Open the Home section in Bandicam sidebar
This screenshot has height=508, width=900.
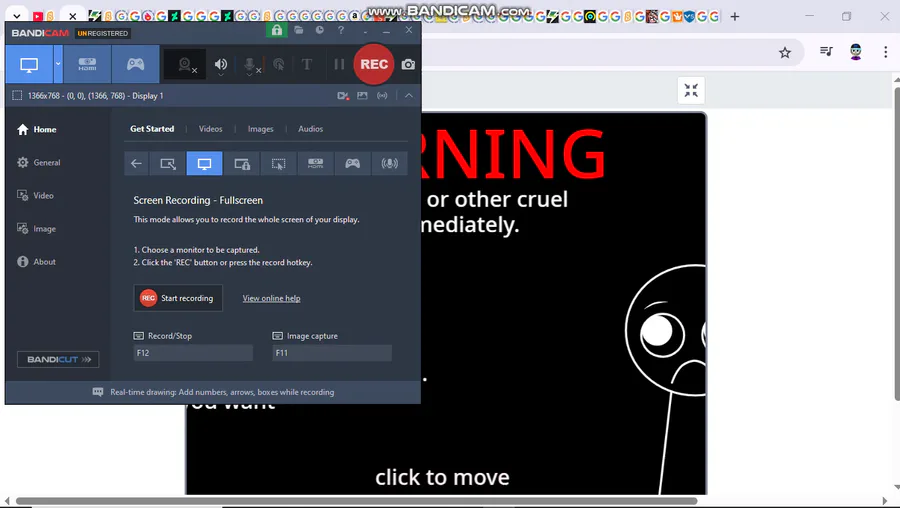tap(37, 130)
